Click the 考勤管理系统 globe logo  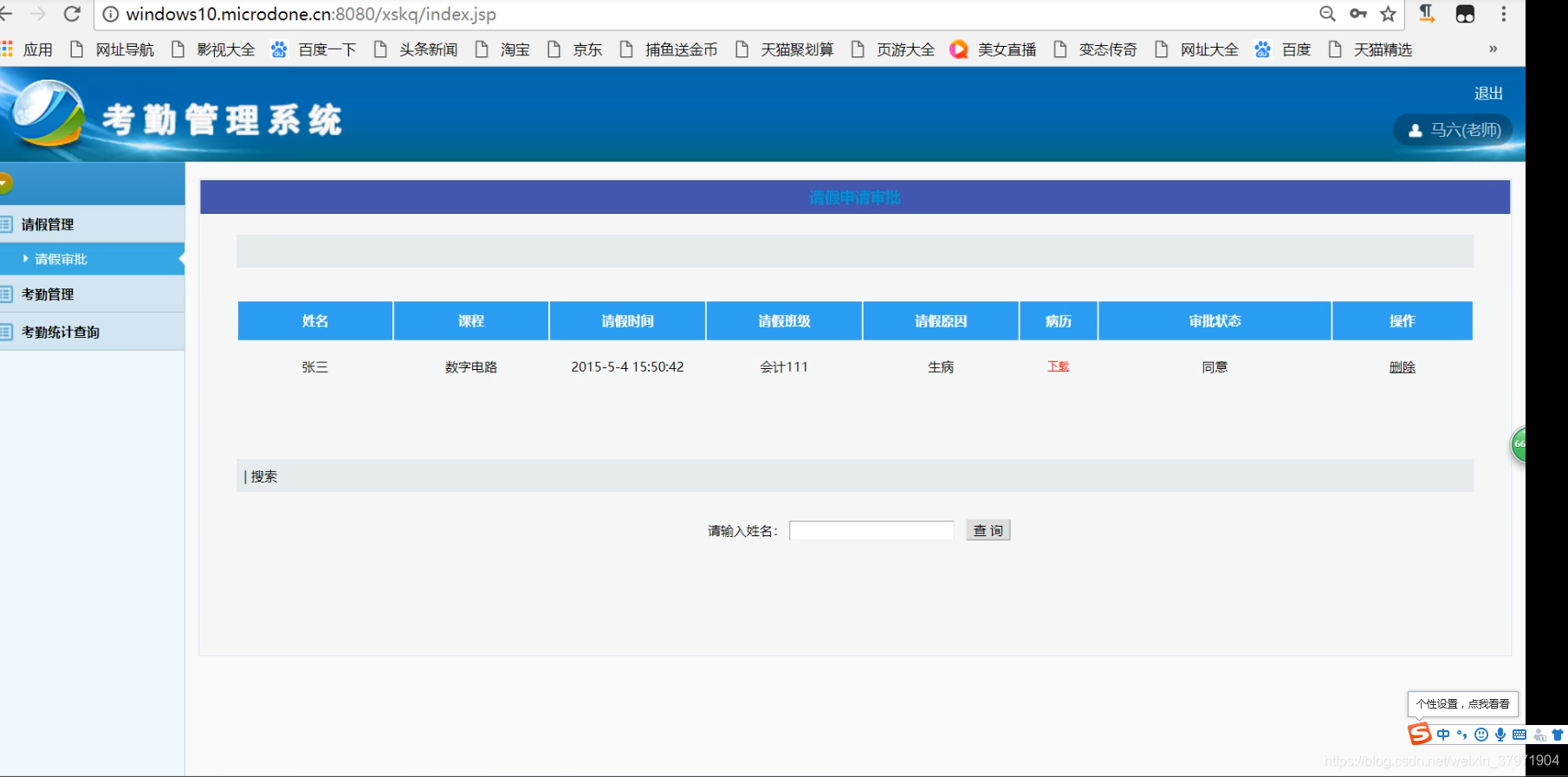coord(48,113)
